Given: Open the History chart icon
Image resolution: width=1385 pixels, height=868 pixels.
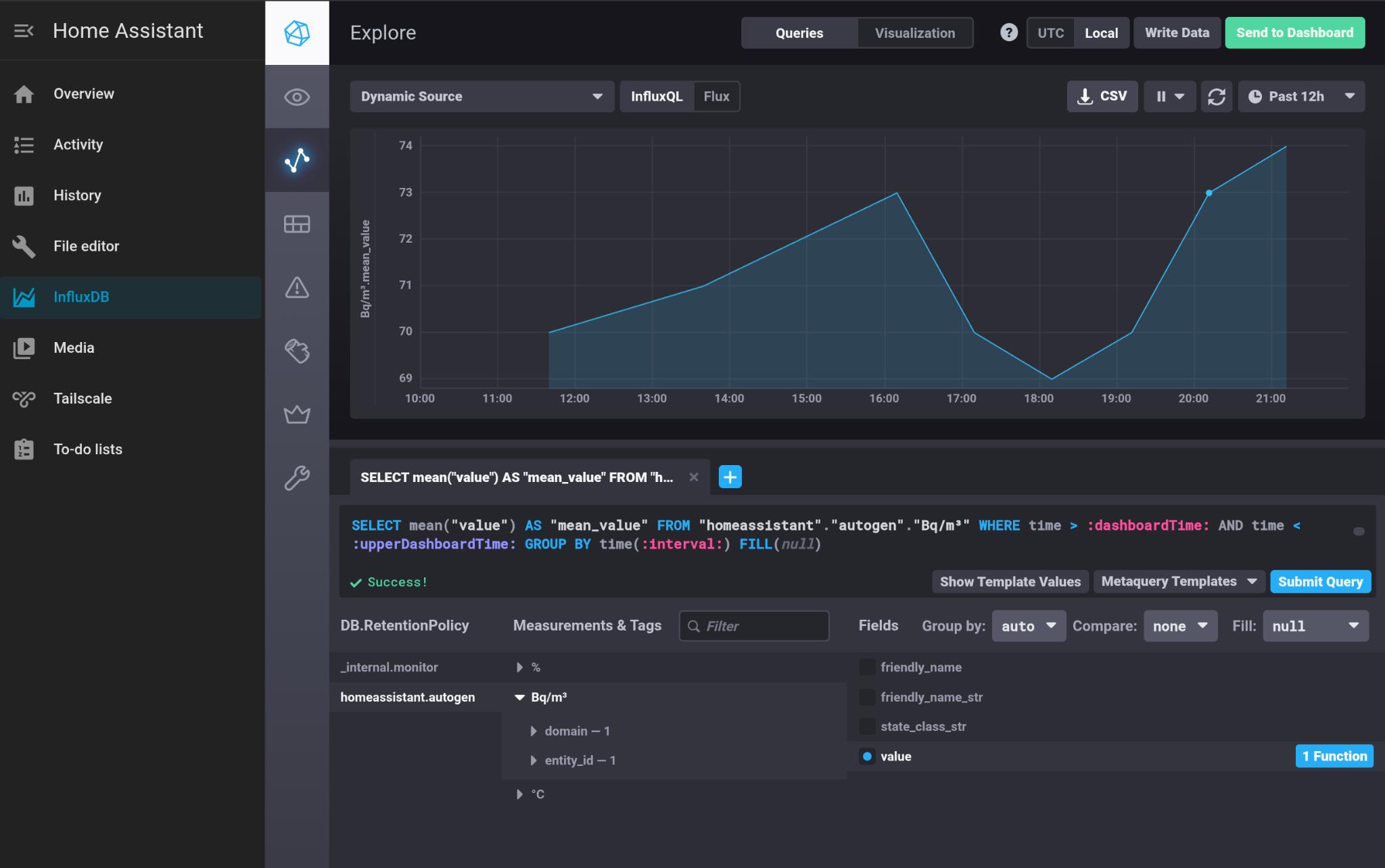Looking at the screenshot, I should coord(24,195).
